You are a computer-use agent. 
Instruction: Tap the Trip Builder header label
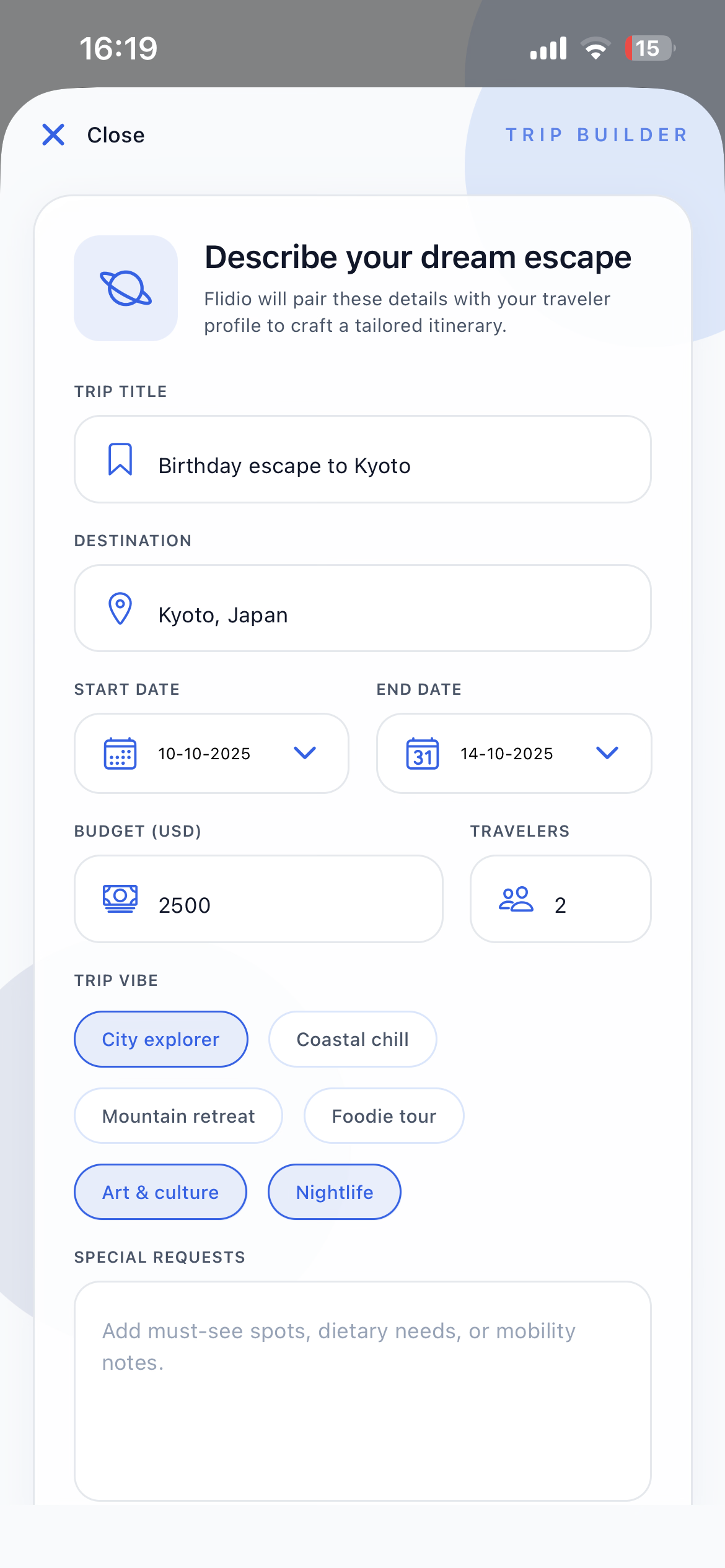click(597, 135)
